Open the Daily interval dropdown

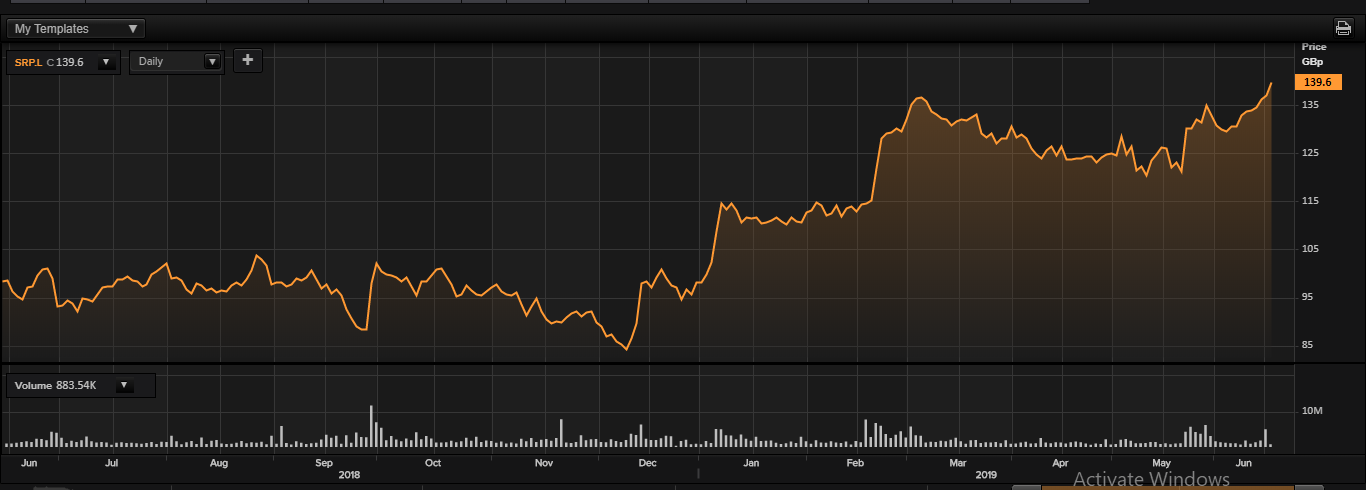coord(177,62)
